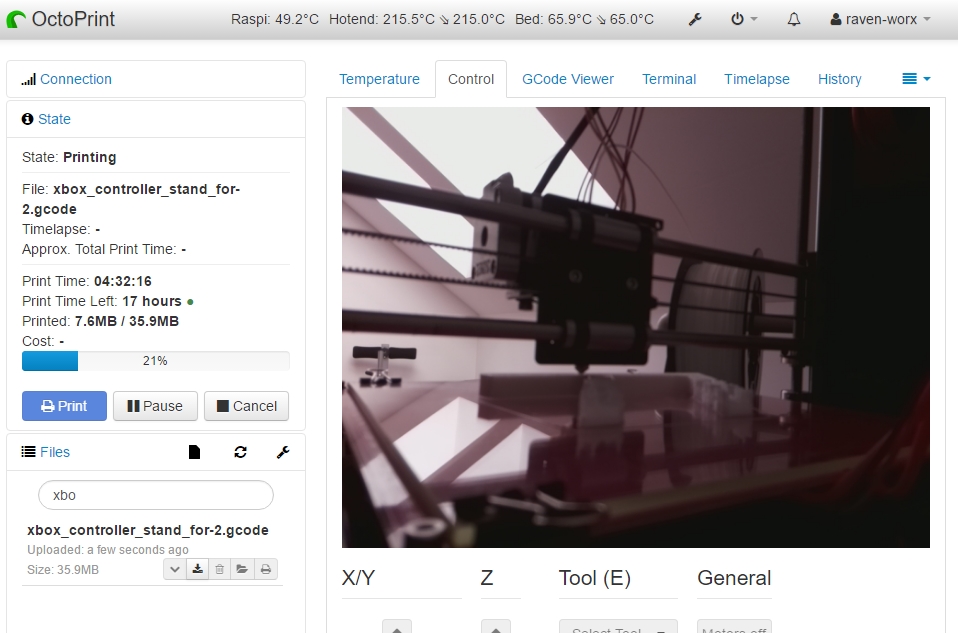The image size is (958, 633).
Task: Open the notifications bell
Action: tap(794, 20)
